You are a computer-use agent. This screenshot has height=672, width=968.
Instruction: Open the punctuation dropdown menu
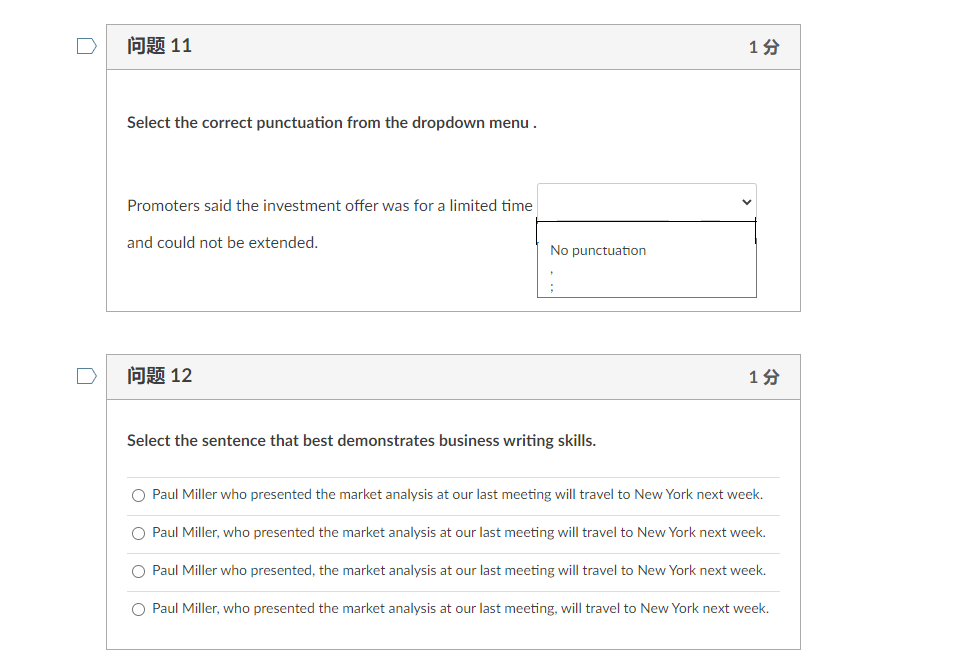pos(646,201)
